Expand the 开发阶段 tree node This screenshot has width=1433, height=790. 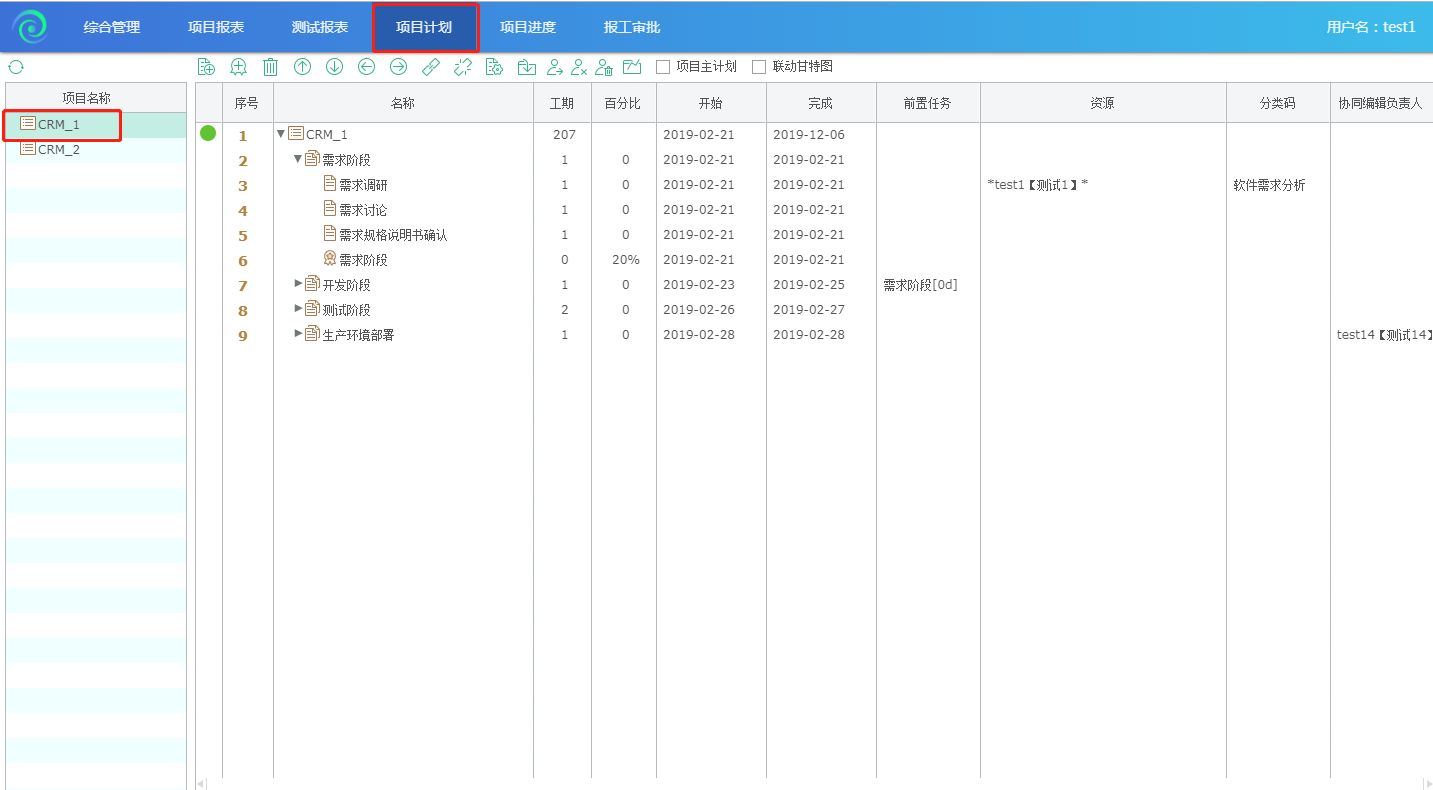pos(298,284)
